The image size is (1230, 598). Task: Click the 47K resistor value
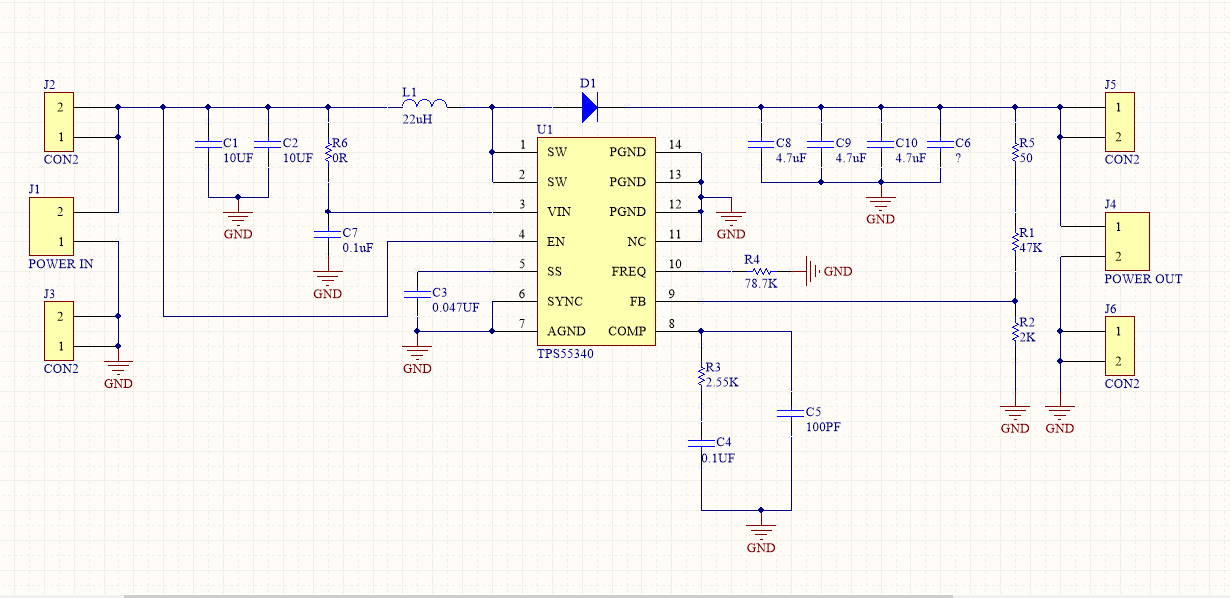[x=1030, y=247]
